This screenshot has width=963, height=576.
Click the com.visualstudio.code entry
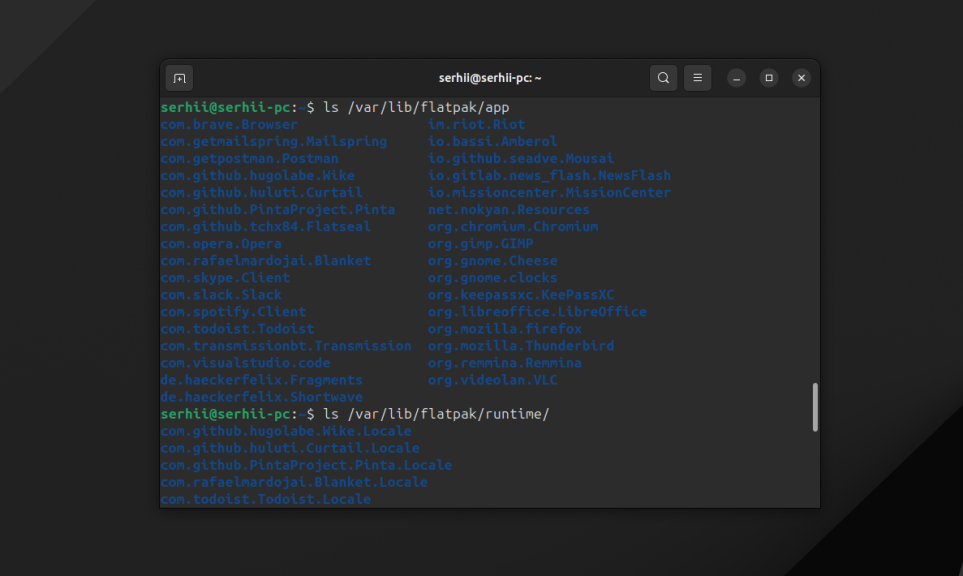[246, 363]
